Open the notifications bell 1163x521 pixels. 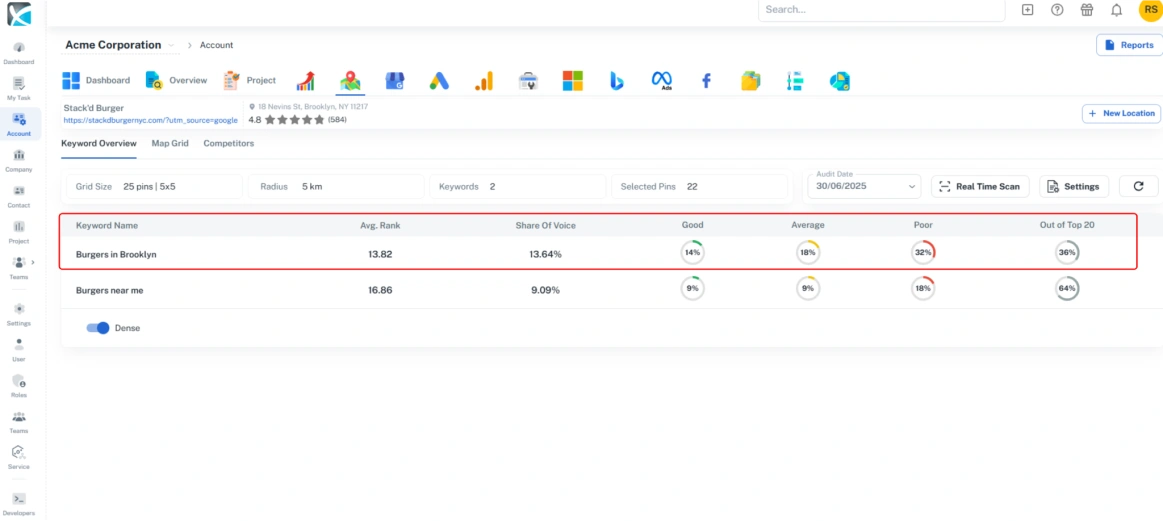(1116, 10)
